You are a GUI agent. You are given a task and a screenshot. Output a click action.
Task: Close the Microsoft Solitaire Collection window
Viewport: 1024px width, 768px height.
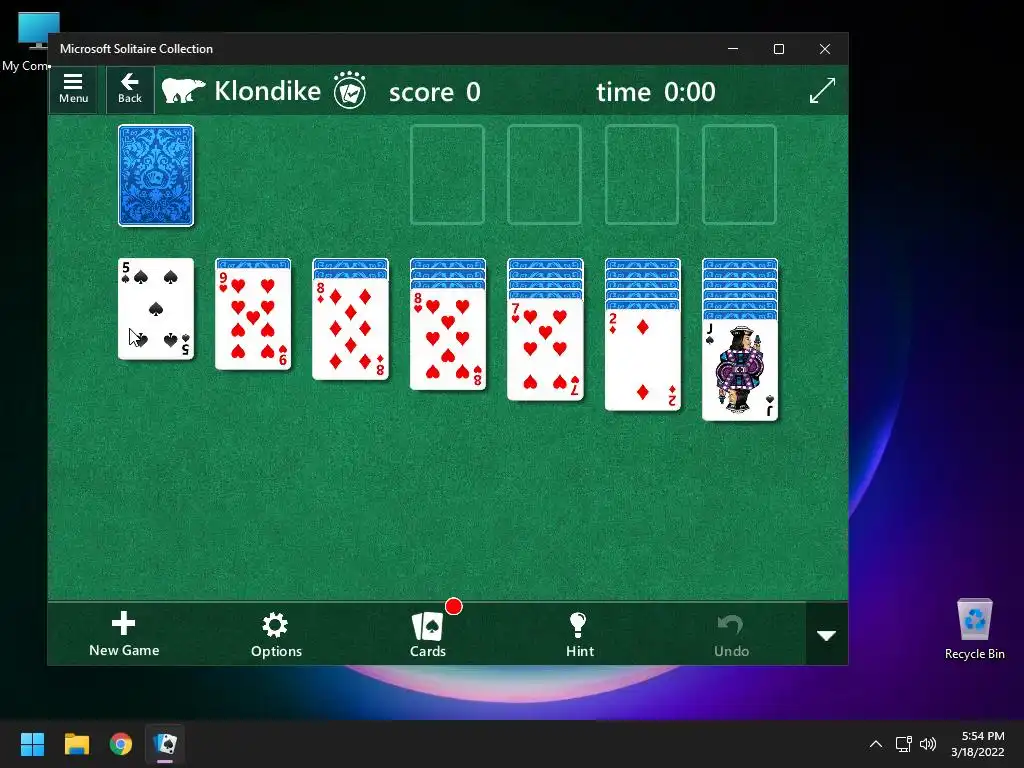click(825, 49)
